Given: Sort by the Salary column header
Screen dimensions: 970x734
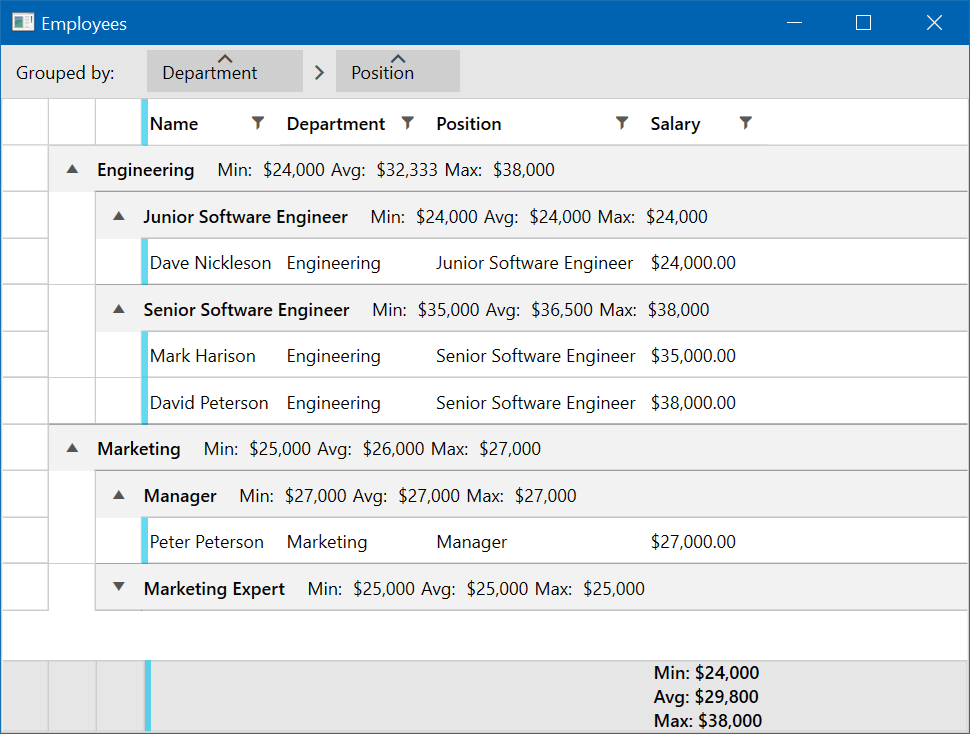Looking at the screenshot, I should [676, 124].
